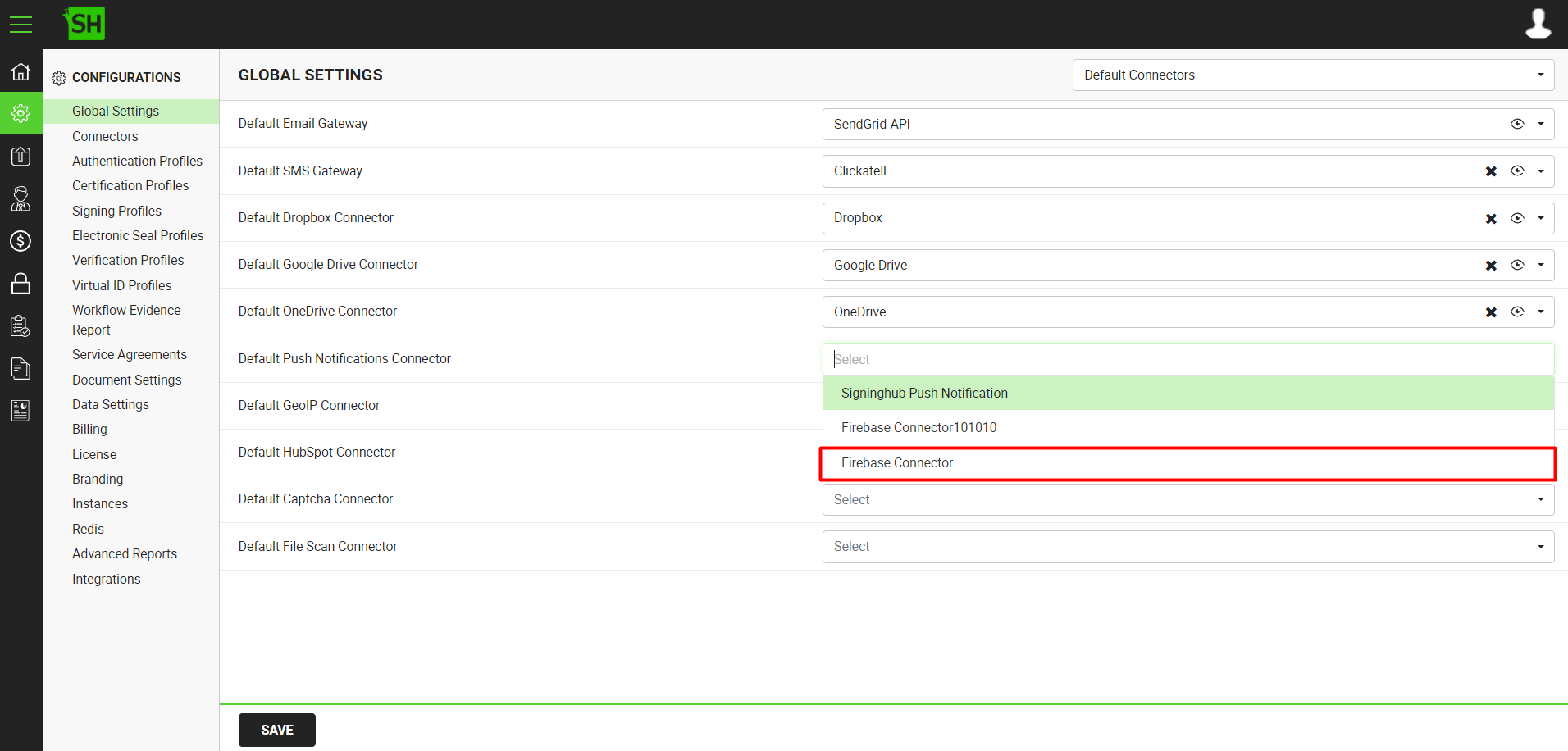Viewport: 1568px width, 751px height.
Task: Click the GLOBAL SETTINGS page heading
Action: pyautogui.click(x=311, y=75)
